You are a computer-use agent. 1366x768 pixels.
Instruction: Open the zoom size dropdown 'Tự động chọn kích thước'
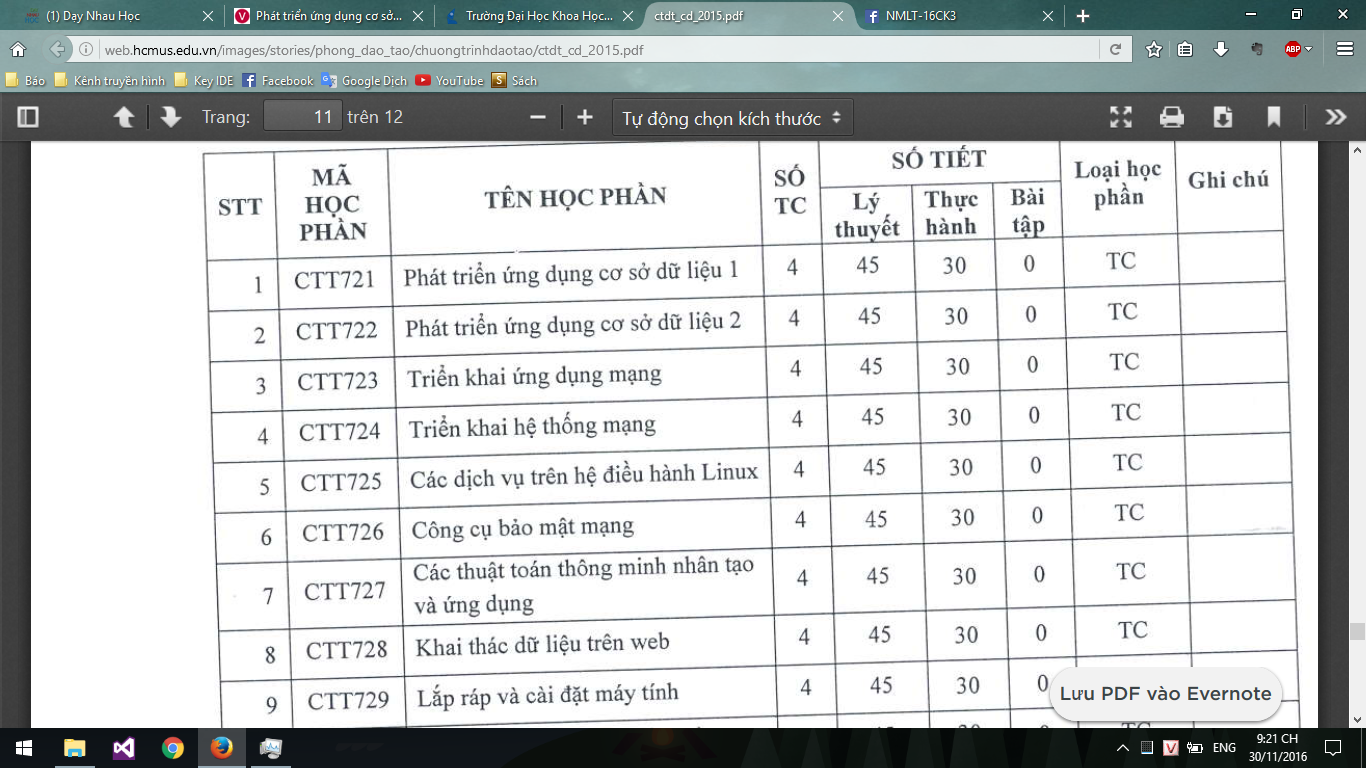(732, 118)
